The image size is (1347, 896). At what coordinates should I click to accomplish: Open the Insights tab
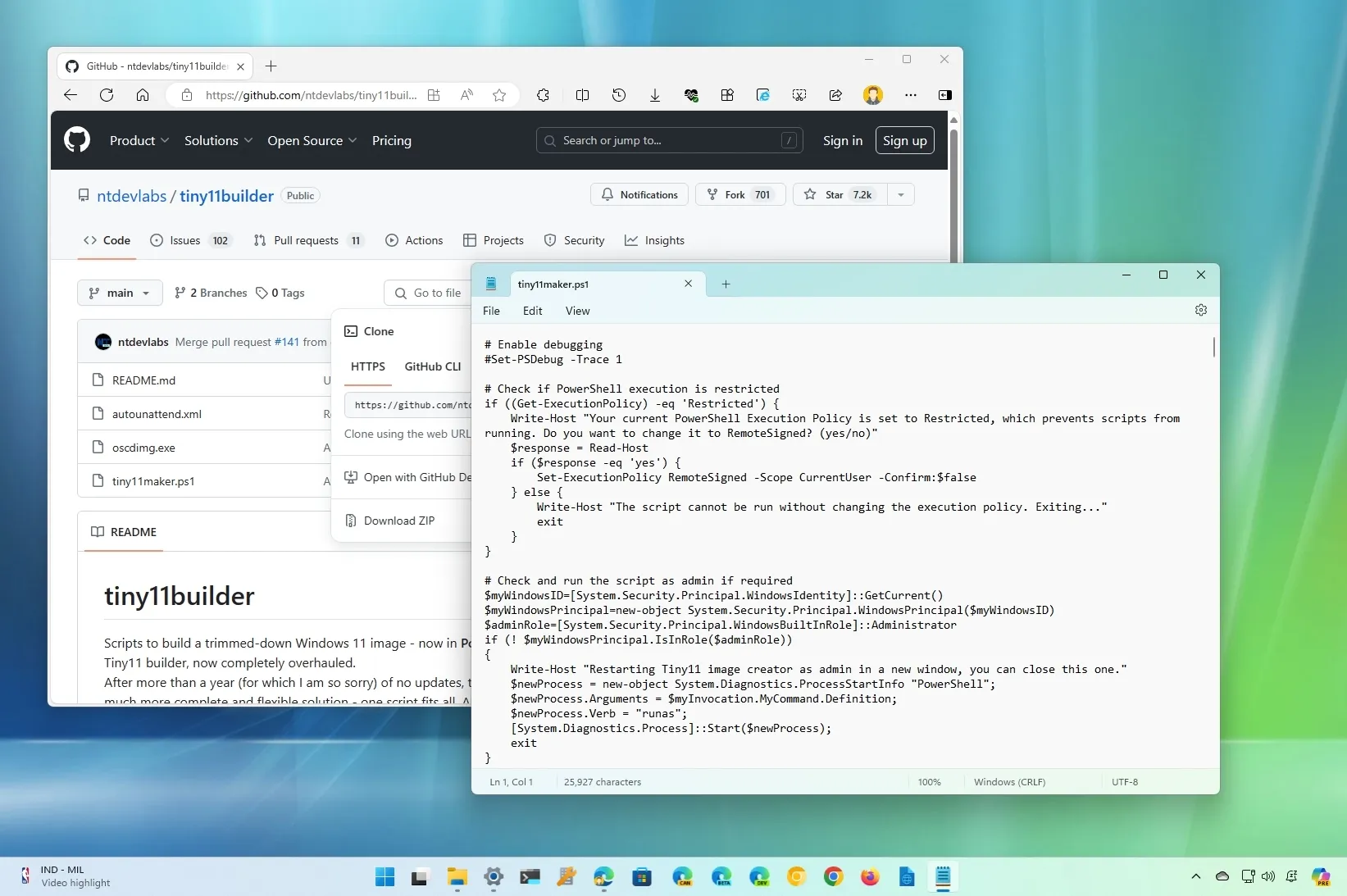[654, 240]
